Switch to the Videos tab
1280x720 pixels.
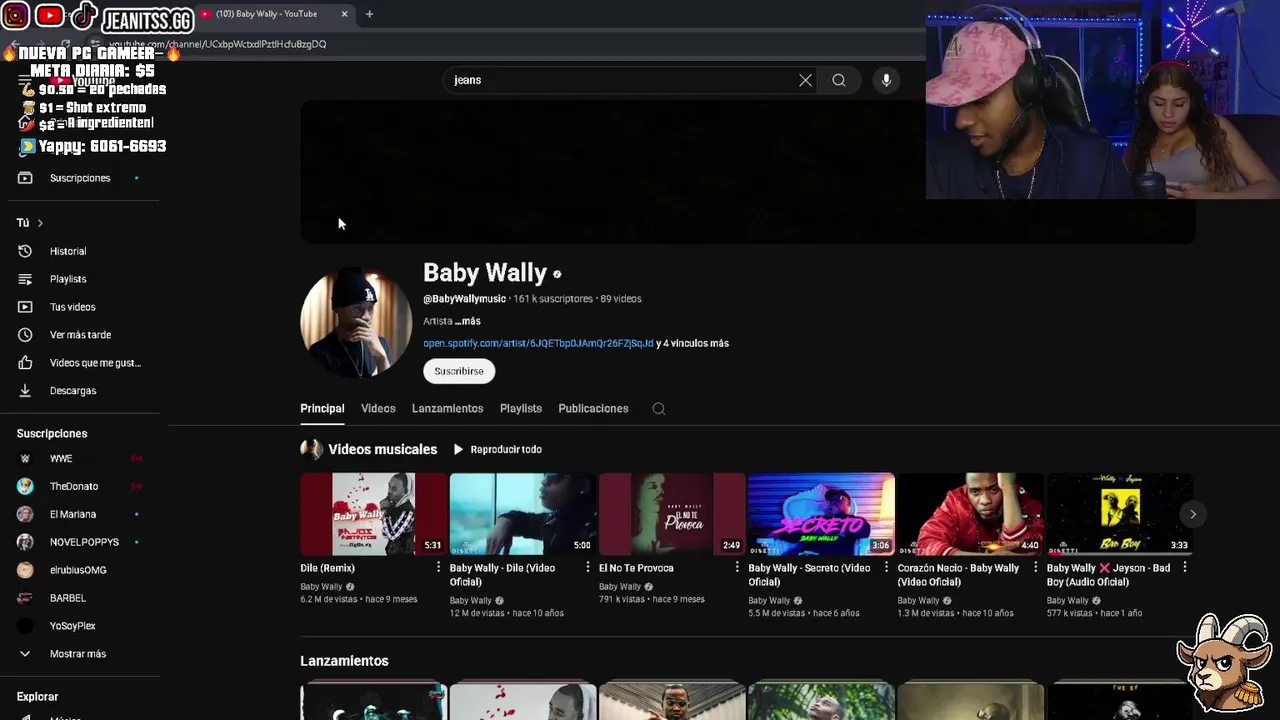pyautogui.click(x=378, y=408)
